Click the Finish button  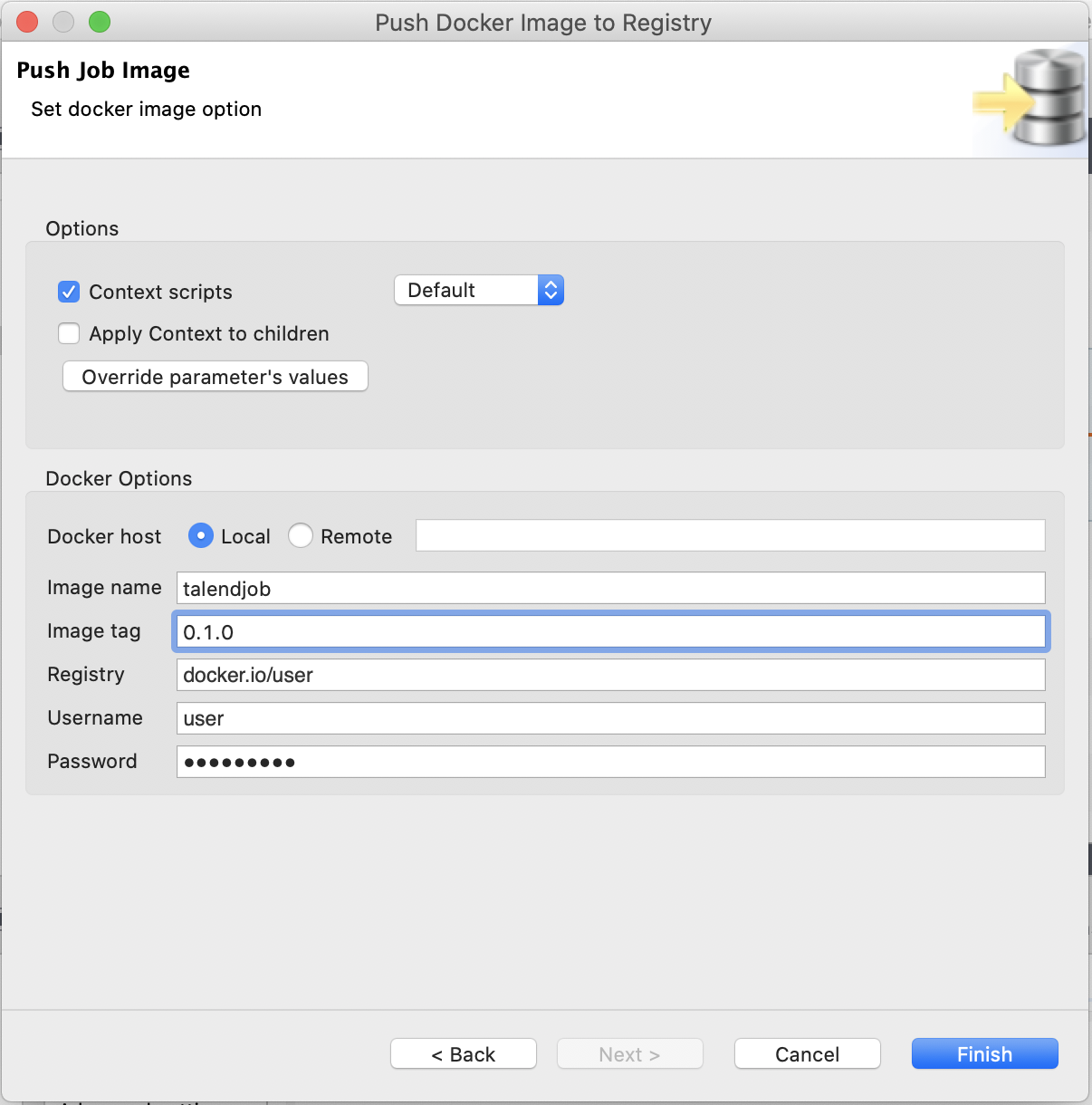(x=984, y=1053)
